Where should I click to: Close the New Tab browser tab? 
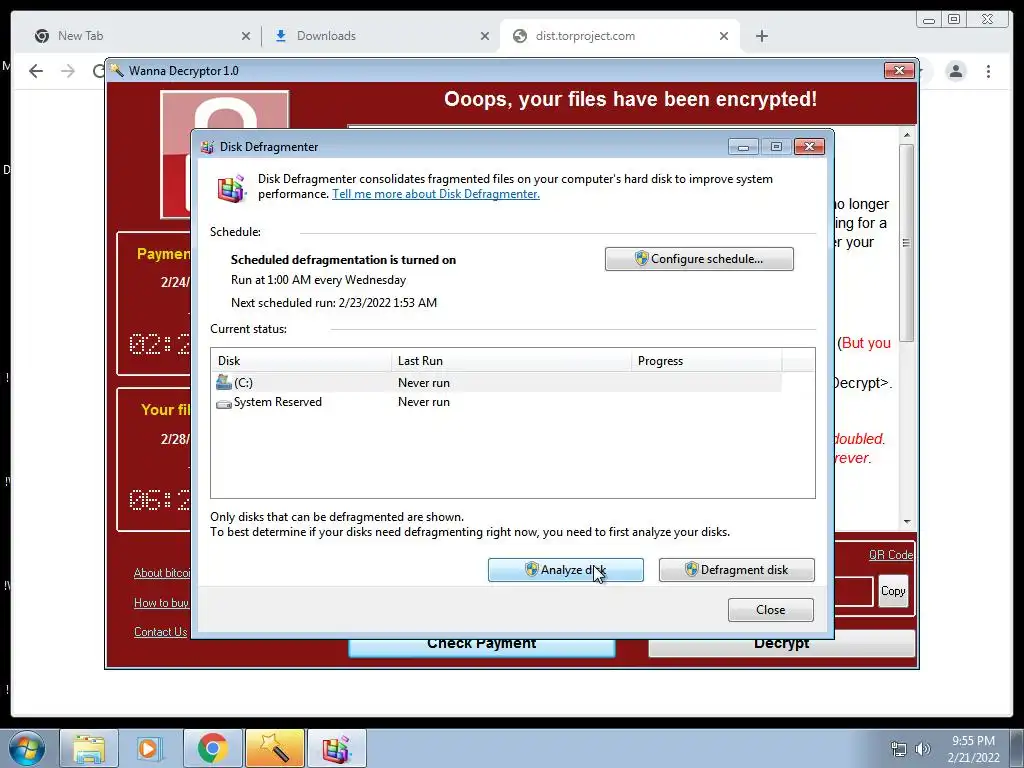point(246,36)
